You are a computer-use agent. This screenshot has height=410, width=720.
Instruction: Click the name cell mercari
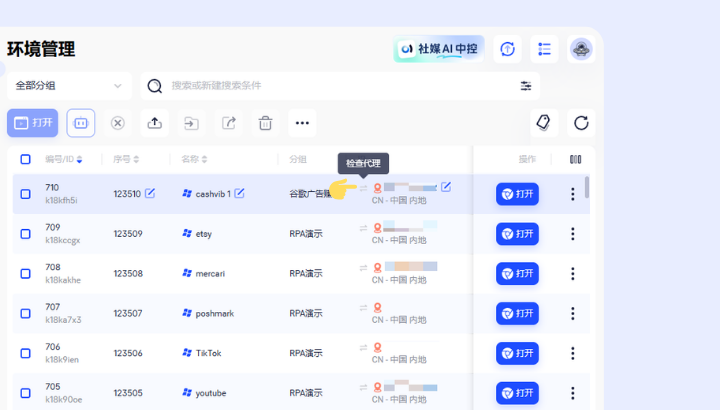(x=210, y=274)
